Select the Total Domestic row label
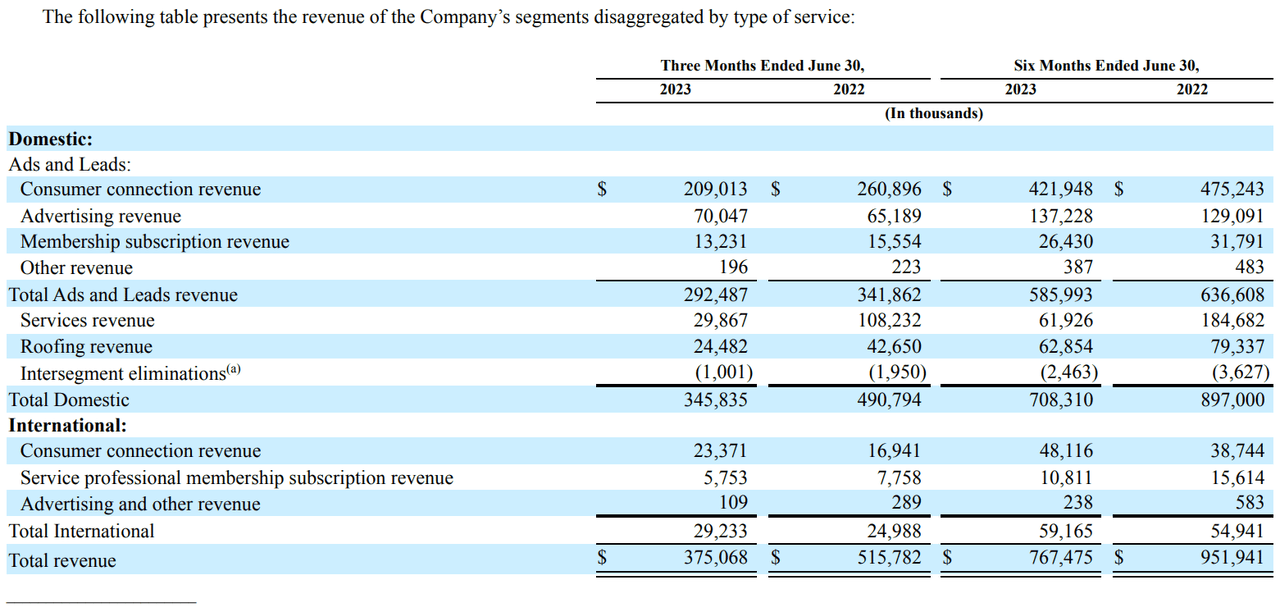 click(x=68, y=400)
